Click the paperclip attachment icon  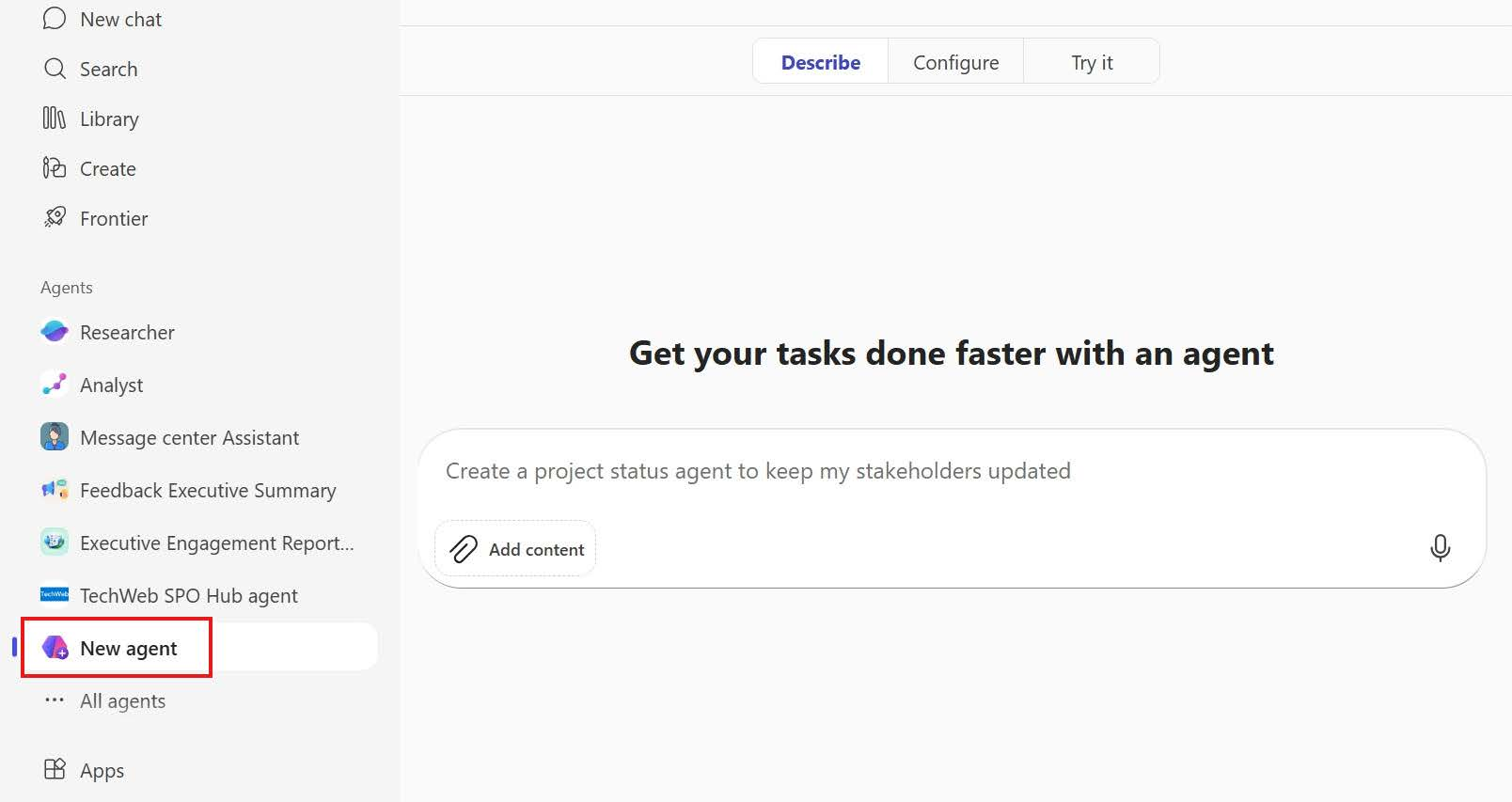pyautogui.click(x=464, y=549)
